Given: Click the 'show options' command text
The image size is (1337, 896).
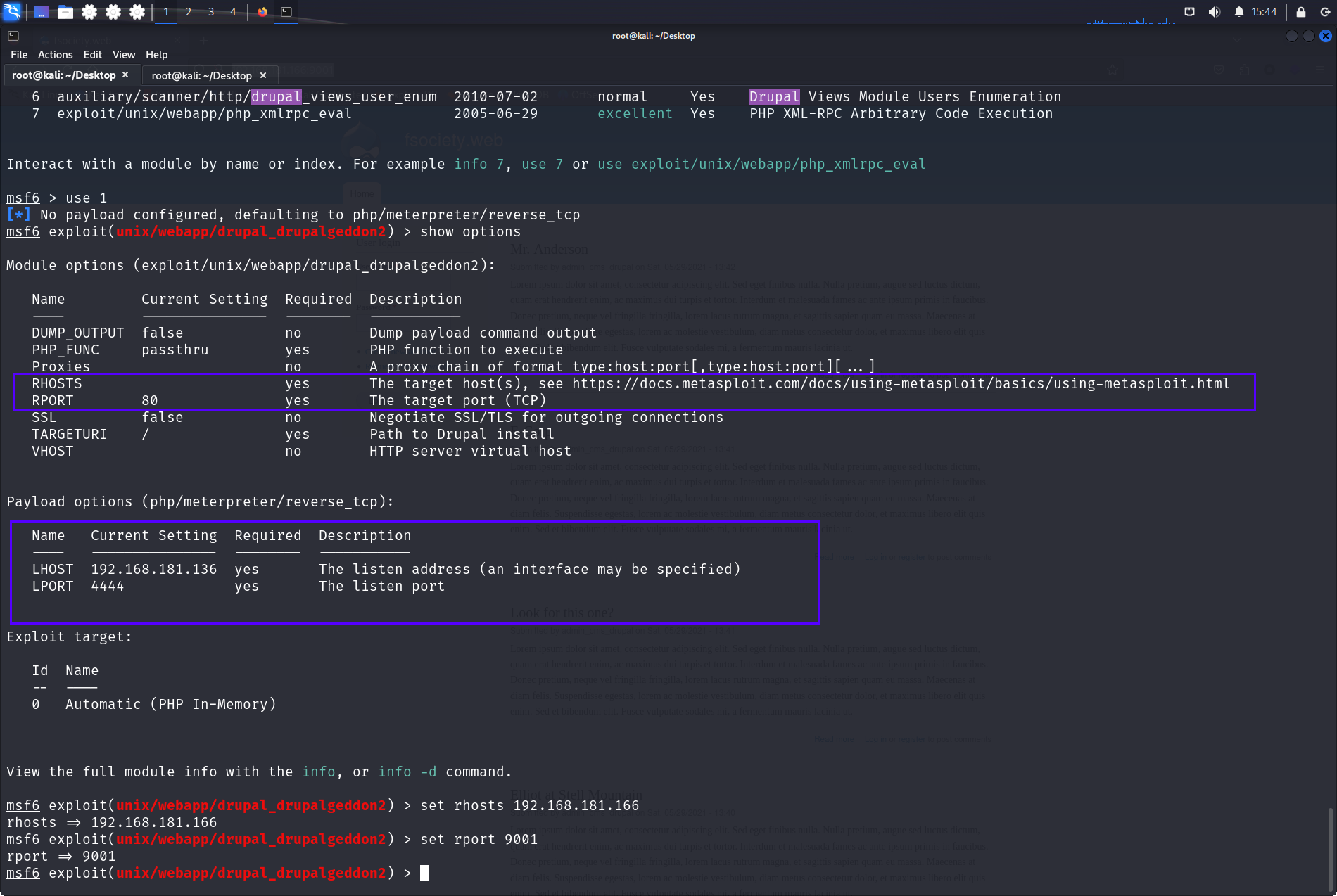Looking at the screenshot, I should pyautogui.click(x=471, y=231).
